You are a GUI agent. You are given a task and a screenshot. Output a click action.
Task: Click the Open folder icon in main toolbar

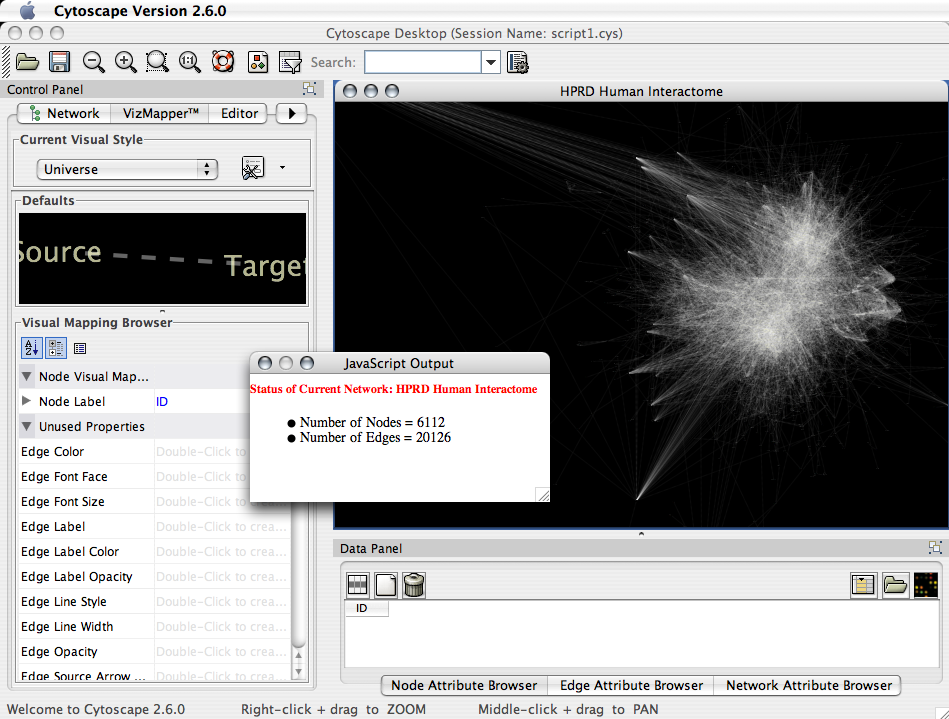[27, 62]
